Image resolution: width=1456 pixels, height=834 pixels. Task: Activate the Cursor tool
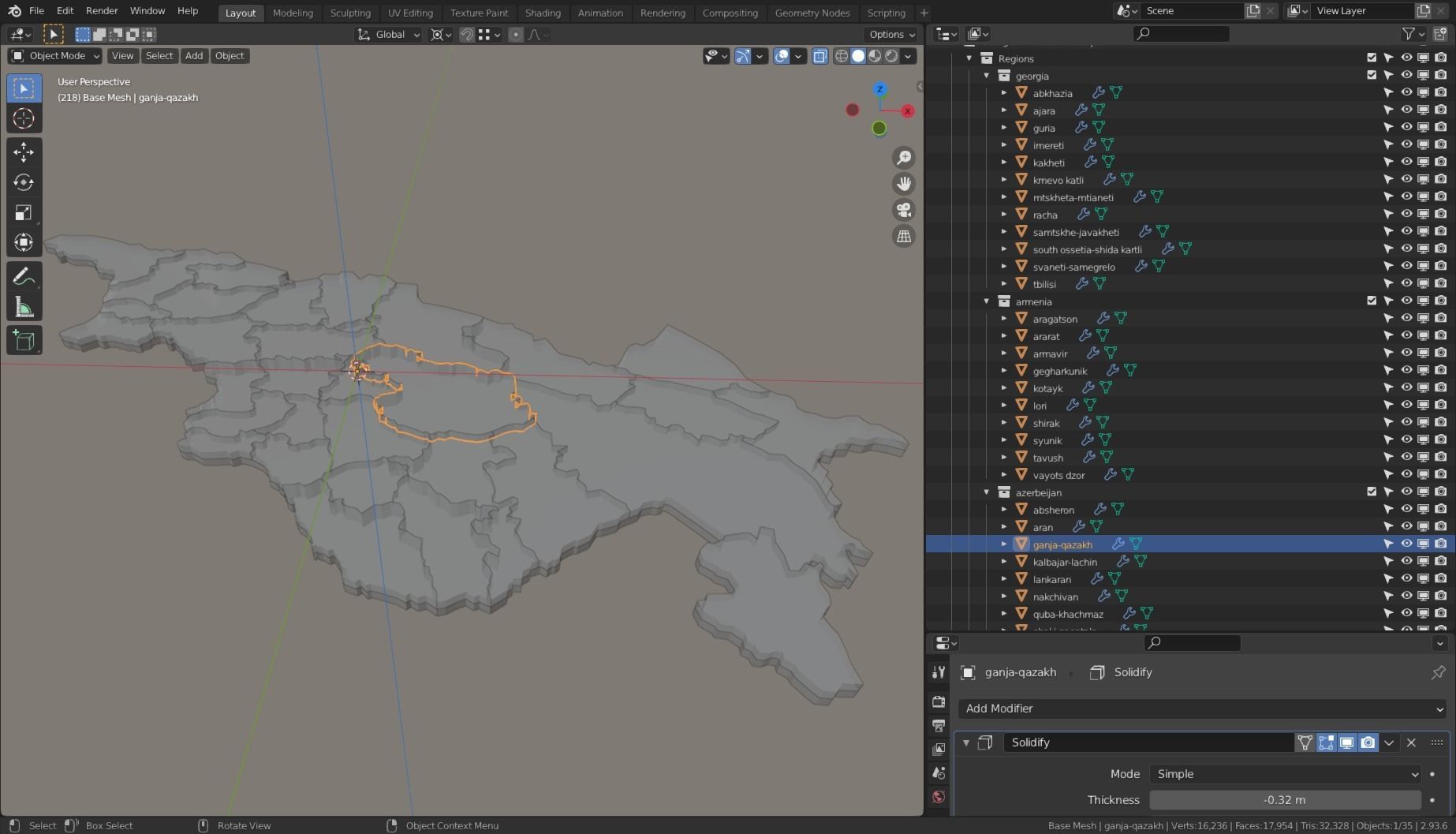24,118
